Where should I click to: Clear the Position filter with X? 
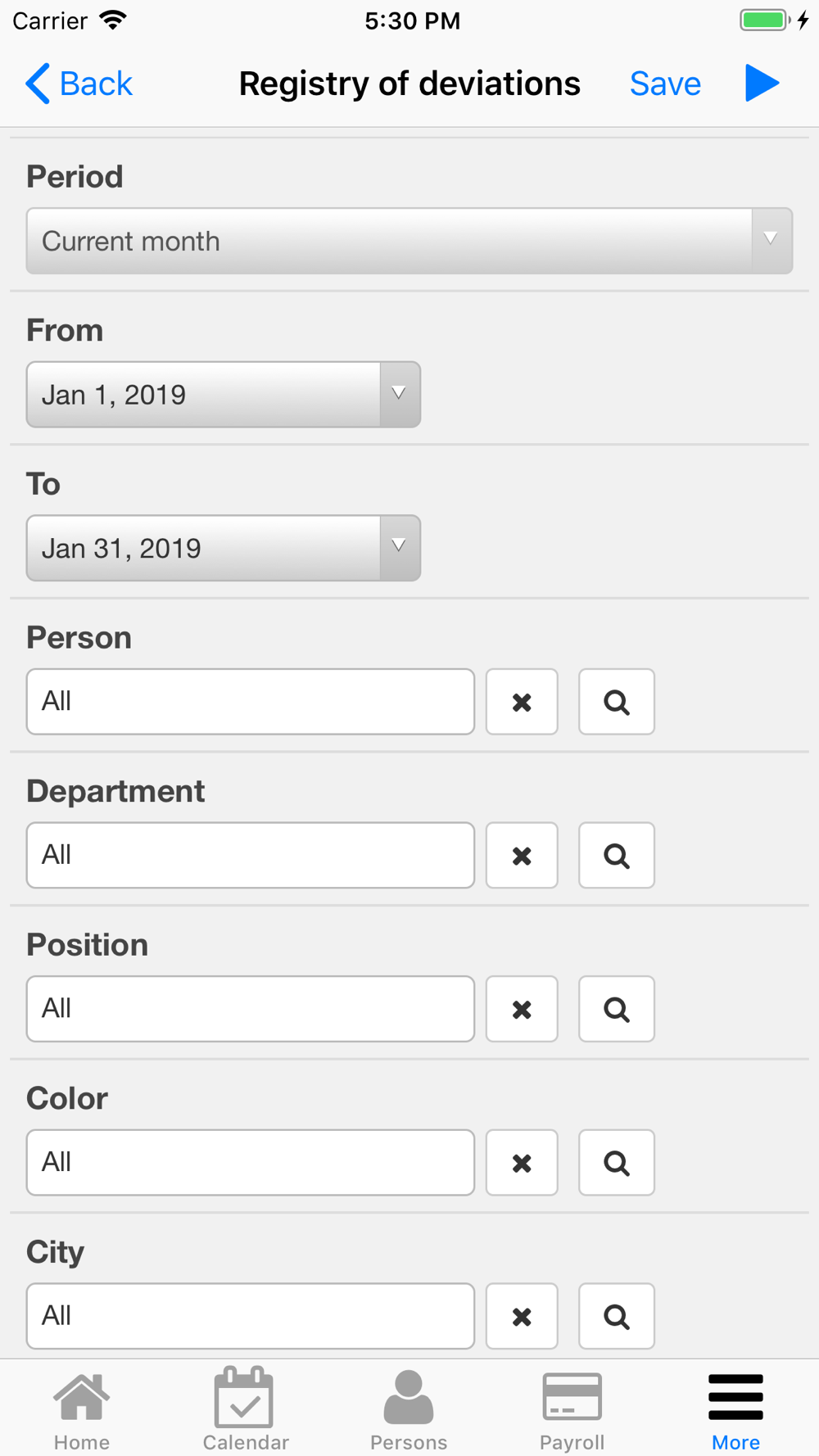coord(522,1009)
